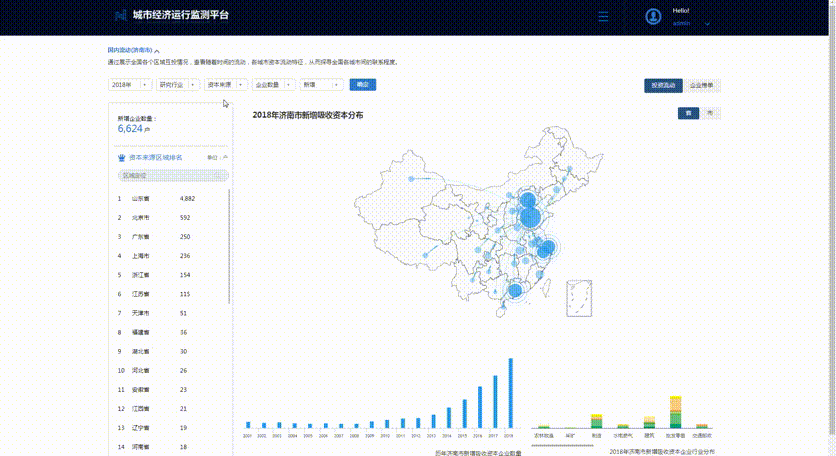Click the 2018 bar in yearly chart
Screen dimensions: 836x456
click(511, 393)
